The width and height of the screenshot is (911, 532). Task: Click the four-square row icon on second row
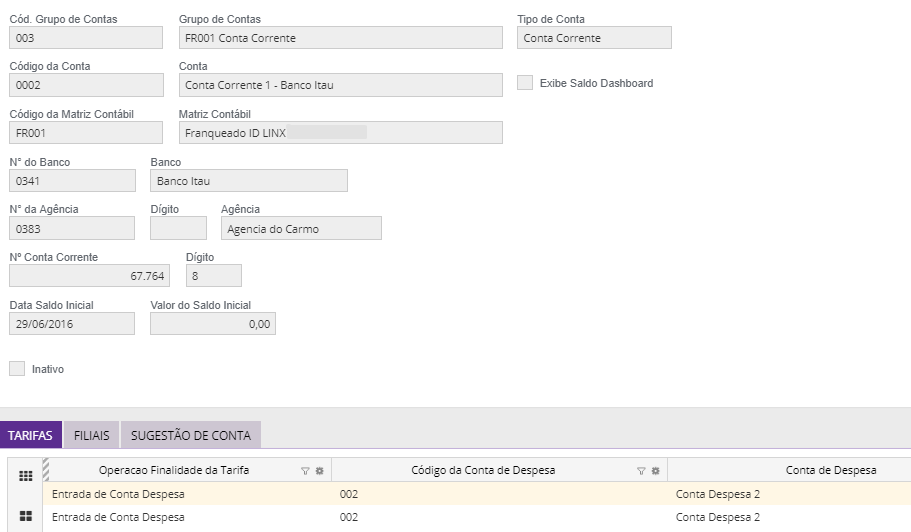(x=25, y=517)
